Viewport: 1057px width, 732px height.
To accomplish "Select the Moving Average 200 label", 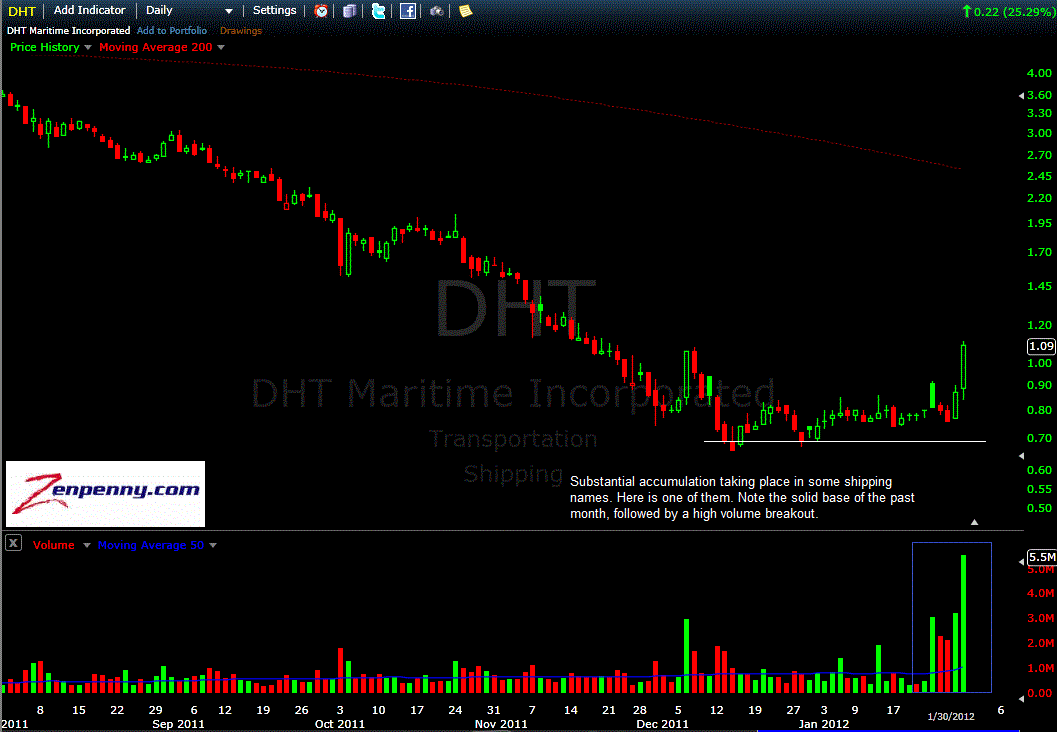I will [x=156, y=47].
